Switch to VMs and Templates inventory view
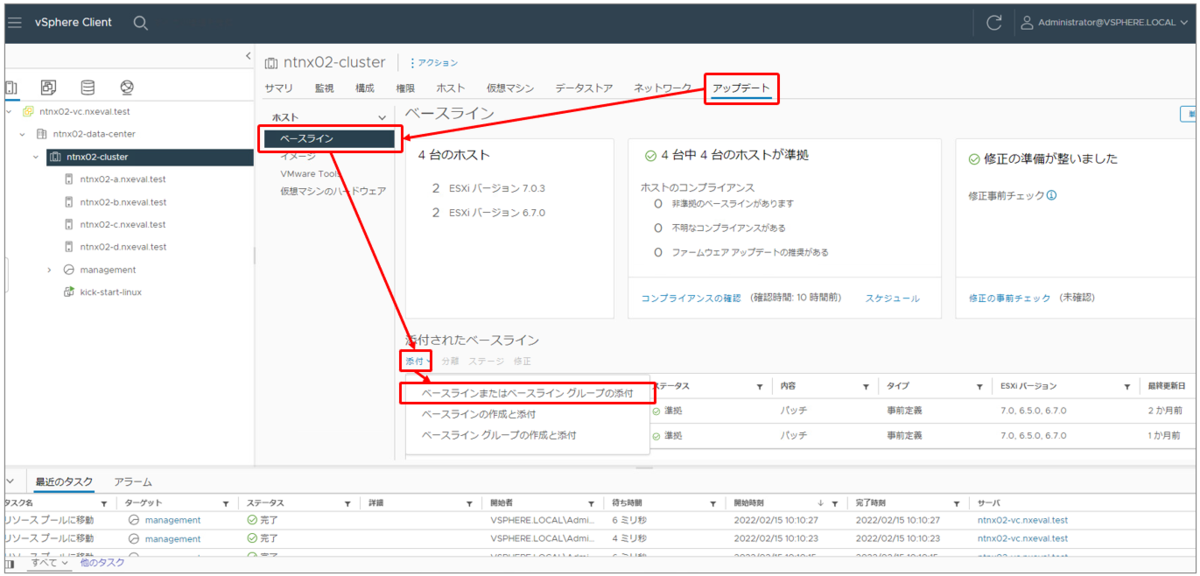 49,88
